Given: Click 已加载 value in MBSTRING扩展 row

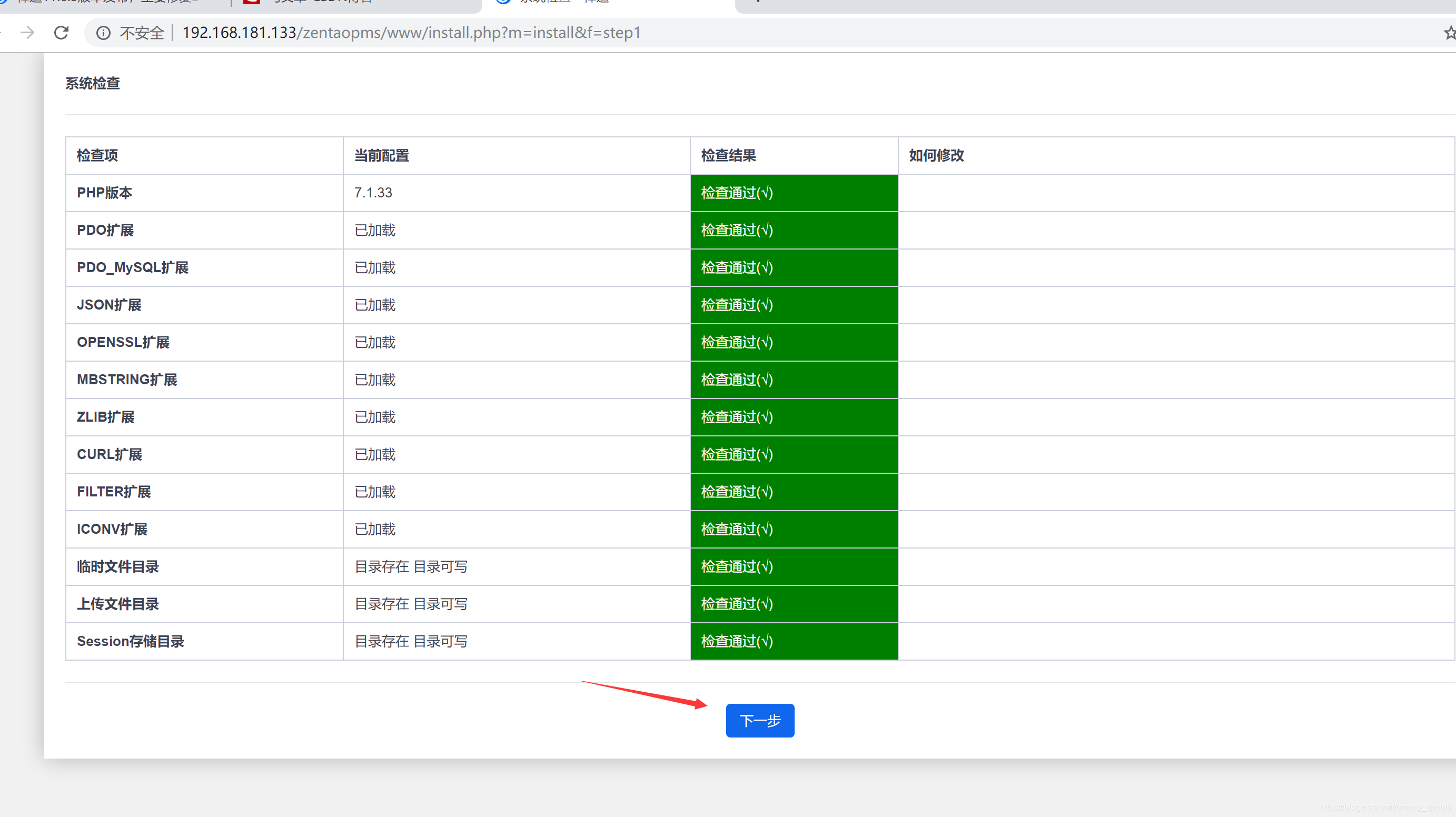Looking at the screenshot, I should [x=375, y=380].
